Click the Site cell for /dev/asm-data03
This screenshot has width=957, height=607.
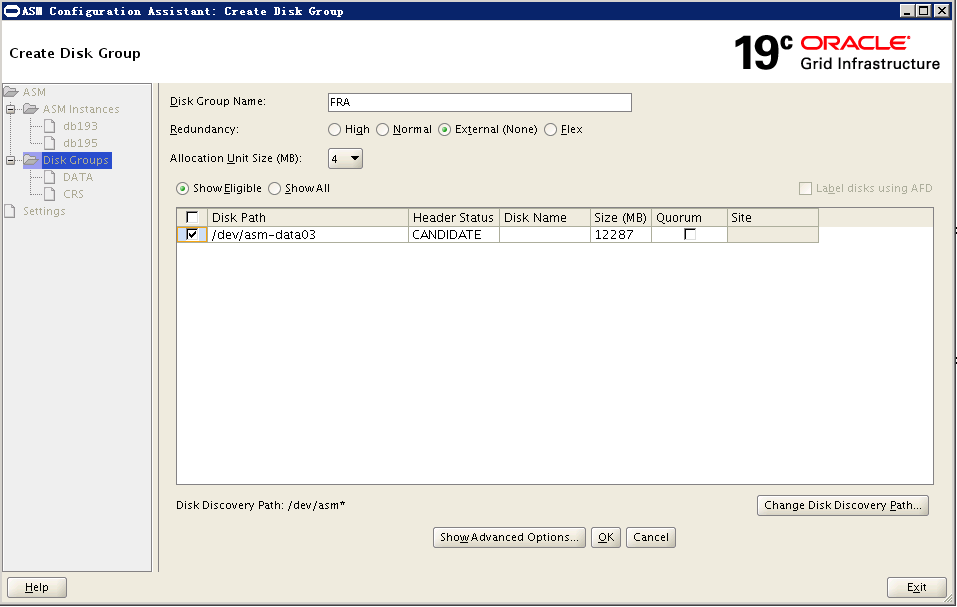[773, 235]
